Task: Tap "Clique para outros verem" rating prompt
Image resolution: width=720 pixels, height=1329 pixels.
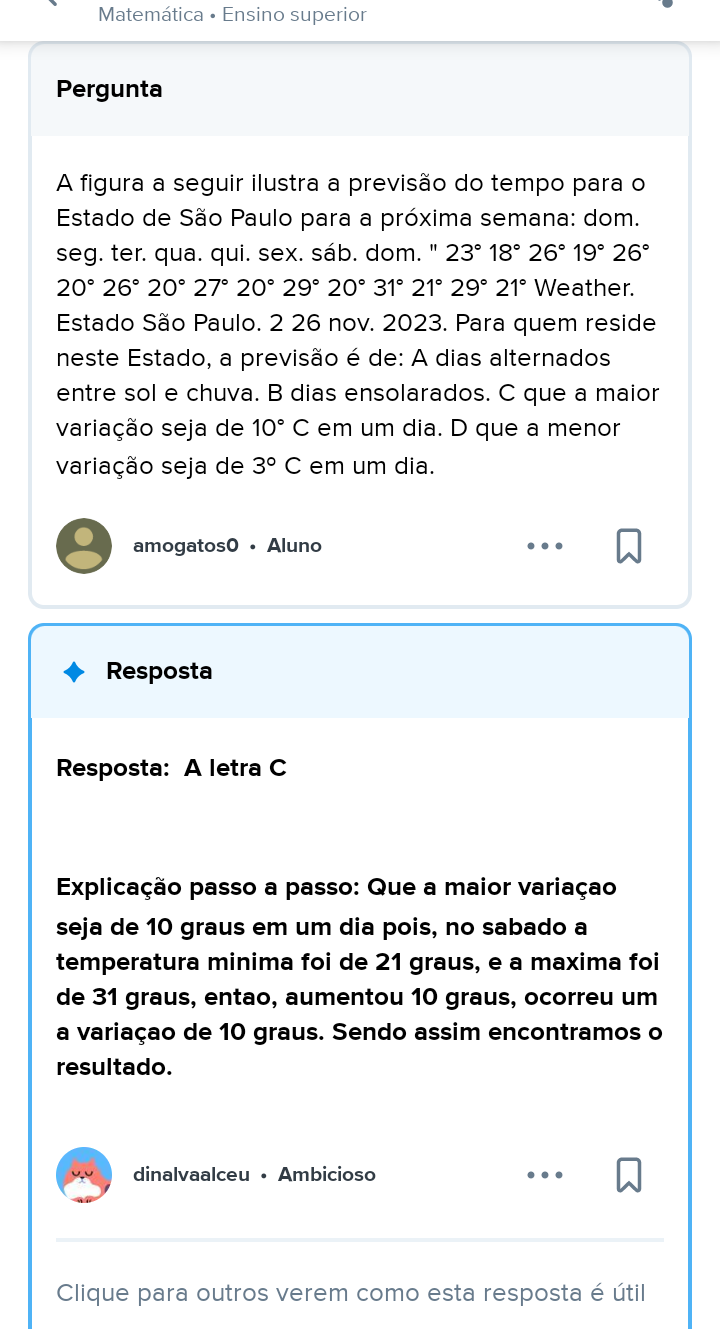Action: (x=351, y=1293)
